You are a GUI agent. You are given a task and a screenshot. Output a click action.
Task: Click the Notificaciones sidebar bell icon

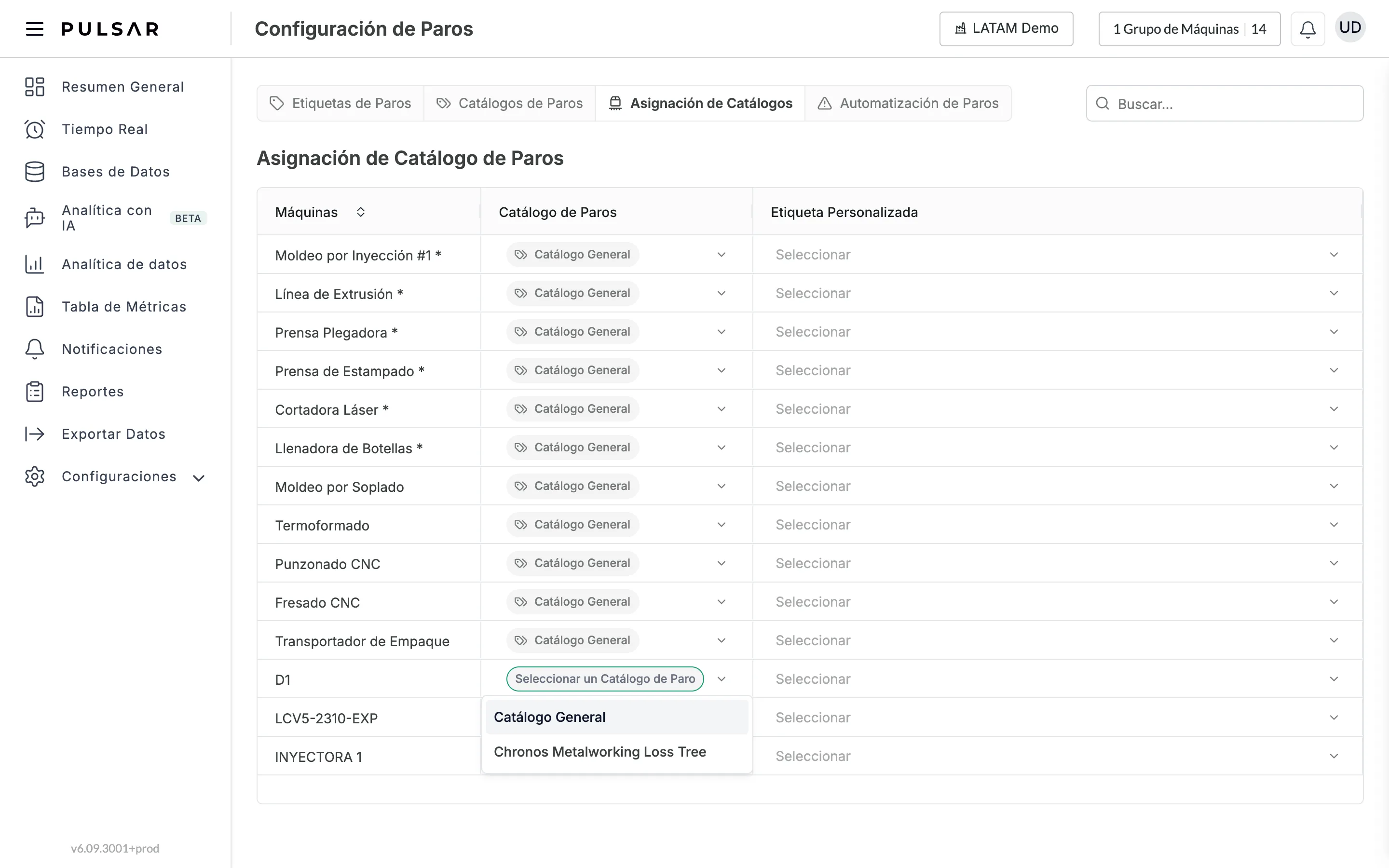click(34, 349)
